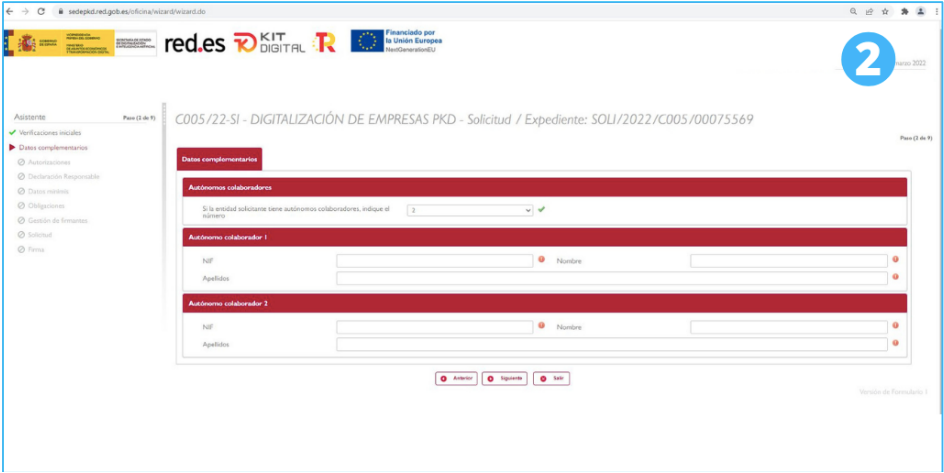This screenshot has width=944, height=473.
Task: Click the Versión de Formulario 1 text
Action: 894,392
